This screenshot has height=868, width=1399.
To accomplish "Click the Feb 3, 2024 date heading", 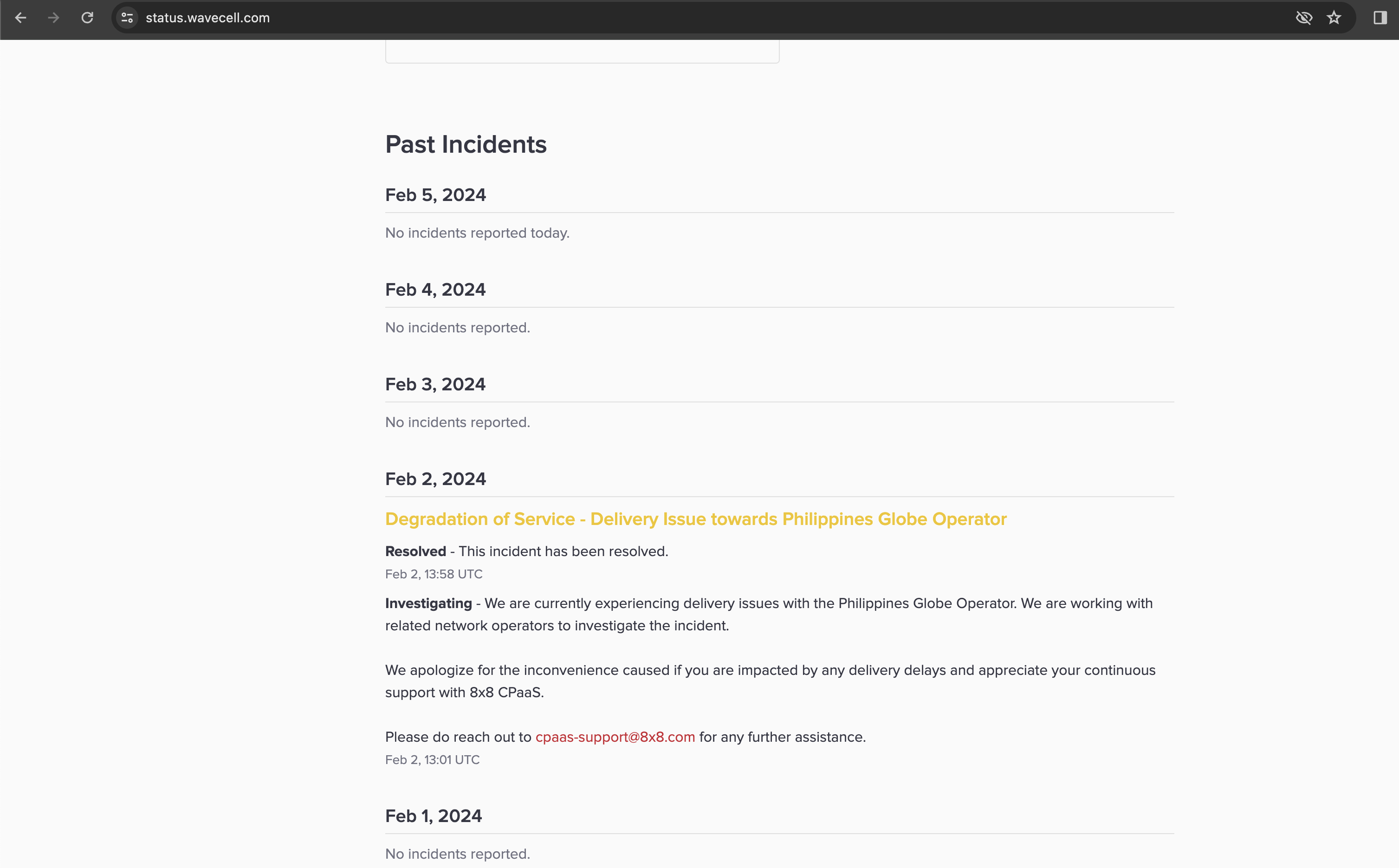I will (435, 385).
